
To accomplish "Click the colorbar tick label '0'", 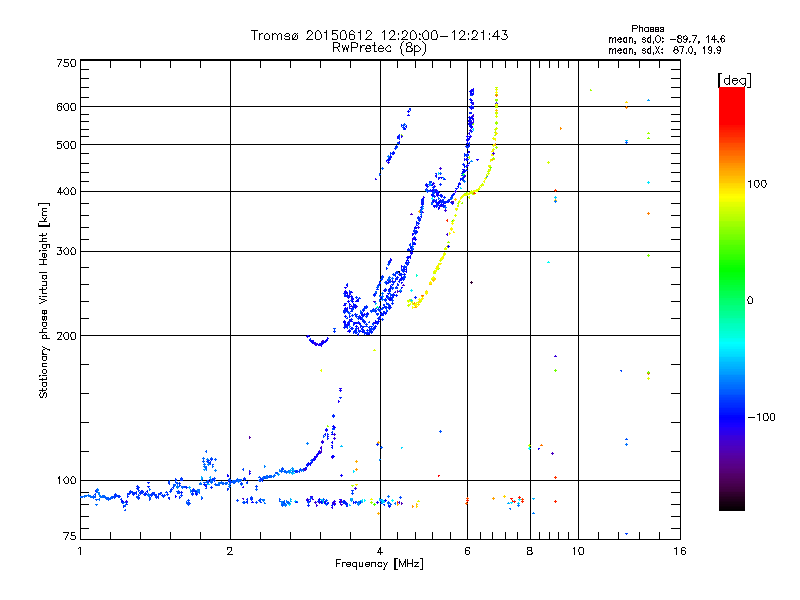I will (x=750, y=301).
